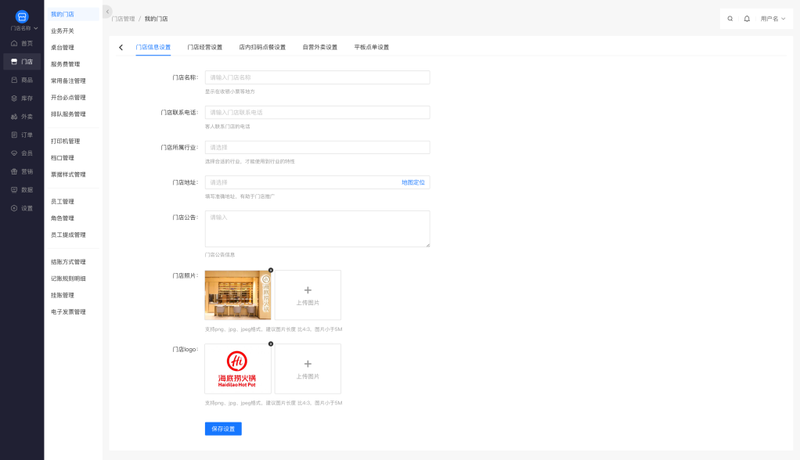
Task: Remove the uploaded 门店照片 image
Action: (x=271, y=270)
